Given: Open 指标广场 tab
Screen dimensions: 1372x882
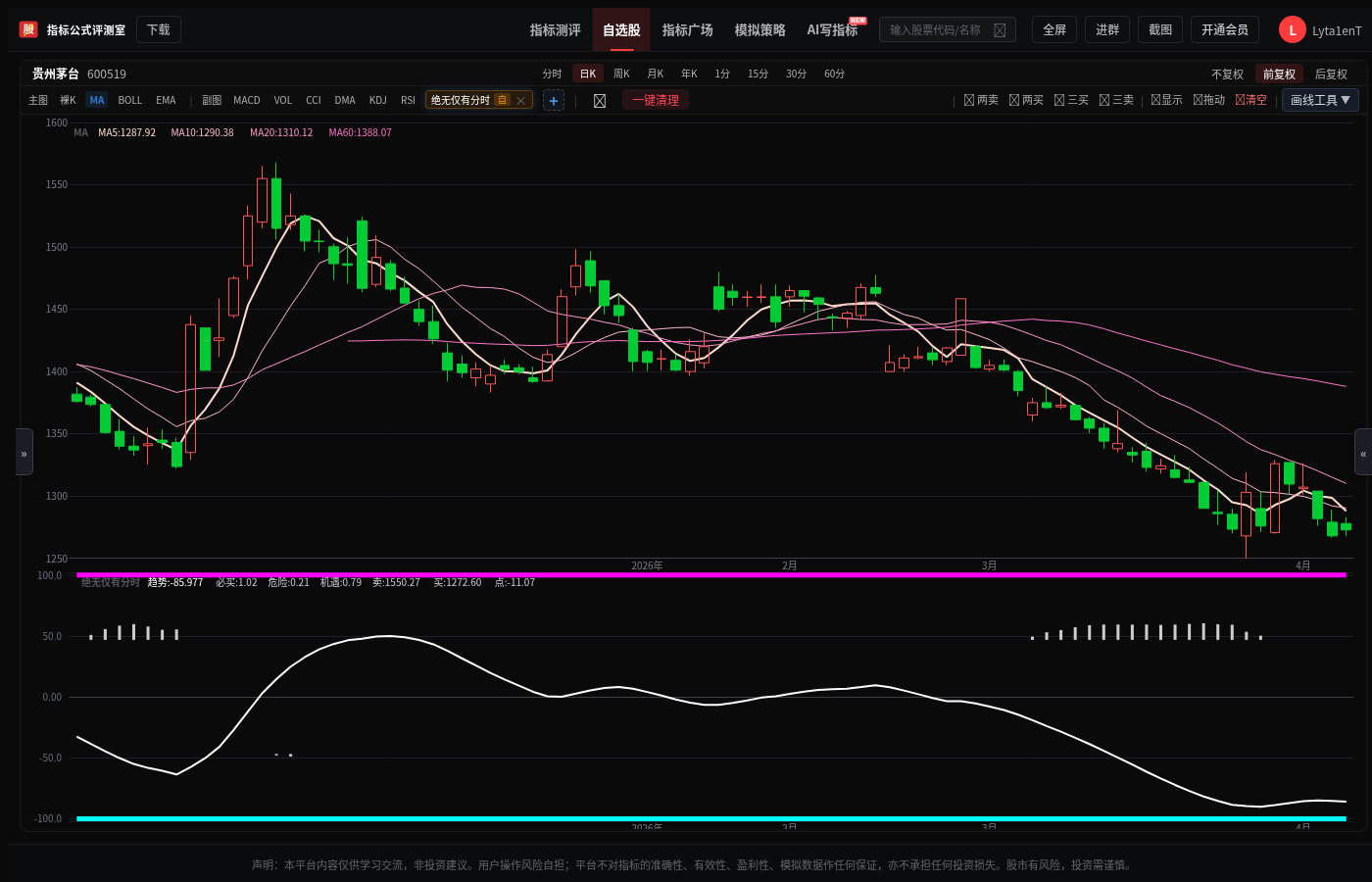Looking at the screenshot, I should click(688, 30).
